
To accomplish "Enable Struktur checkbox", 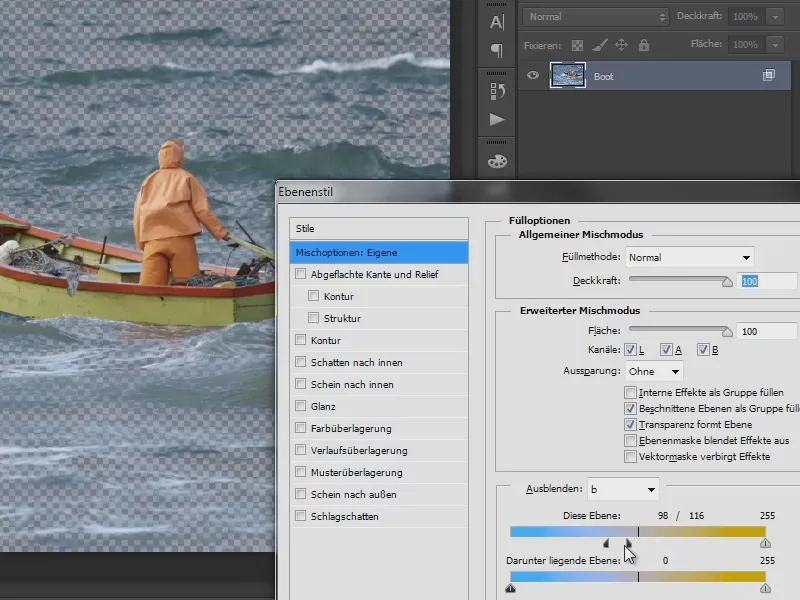I will (x=313, y=318).
